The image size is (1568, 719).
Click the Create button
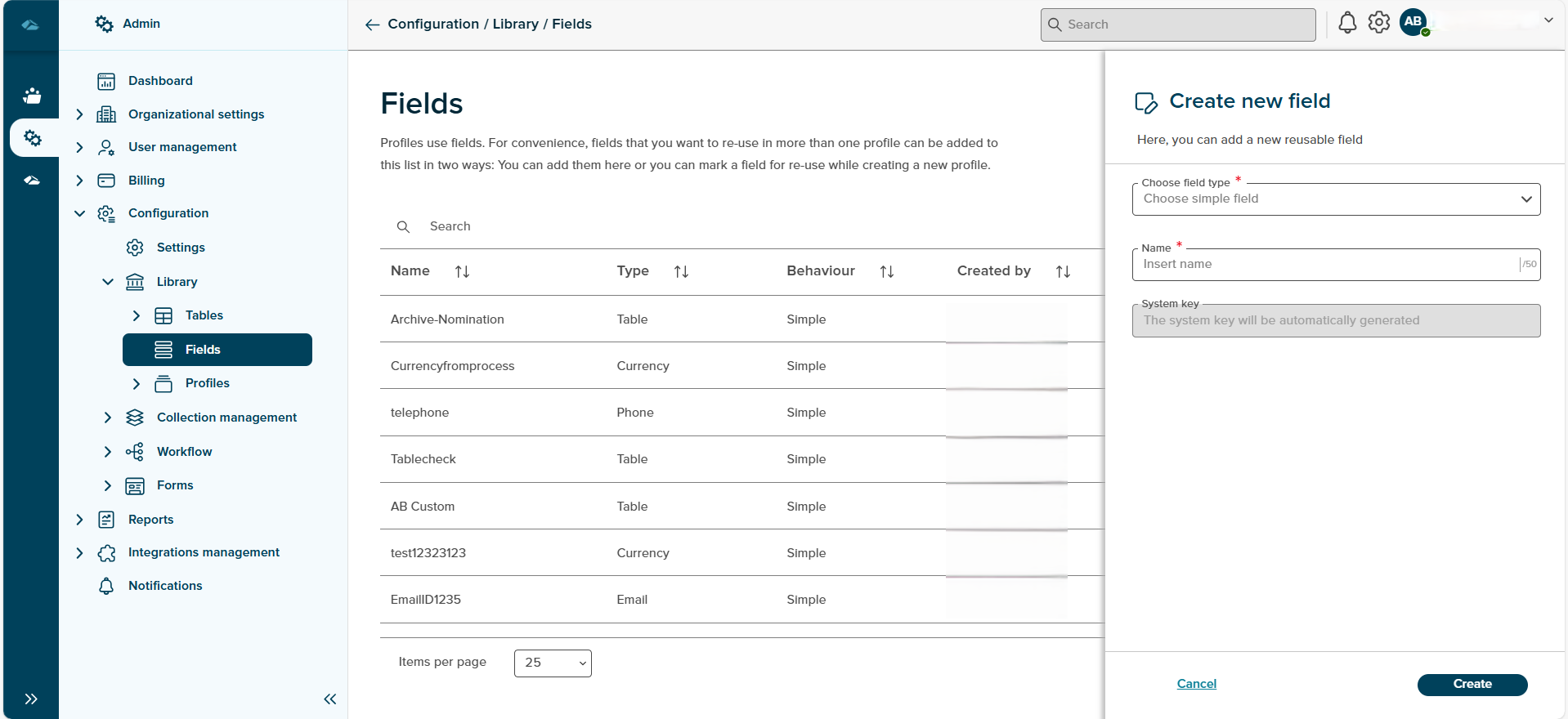(x=1472, y=684)
